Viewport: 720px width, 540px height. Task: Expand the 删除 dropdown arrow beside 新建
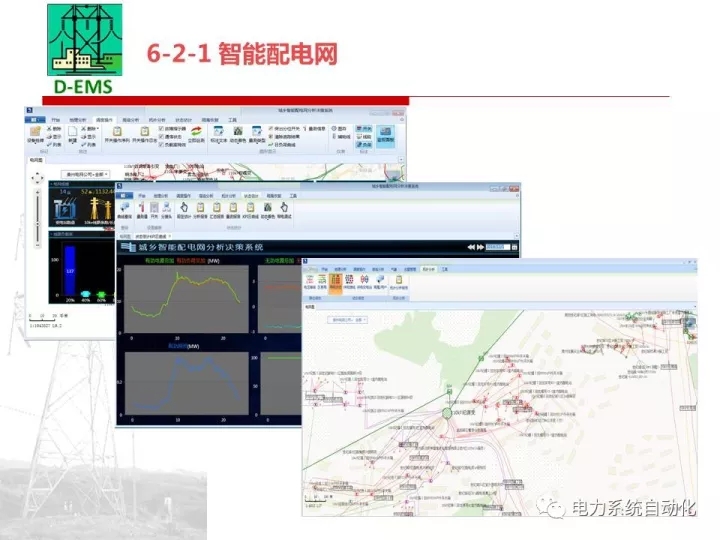click(97, 129)
